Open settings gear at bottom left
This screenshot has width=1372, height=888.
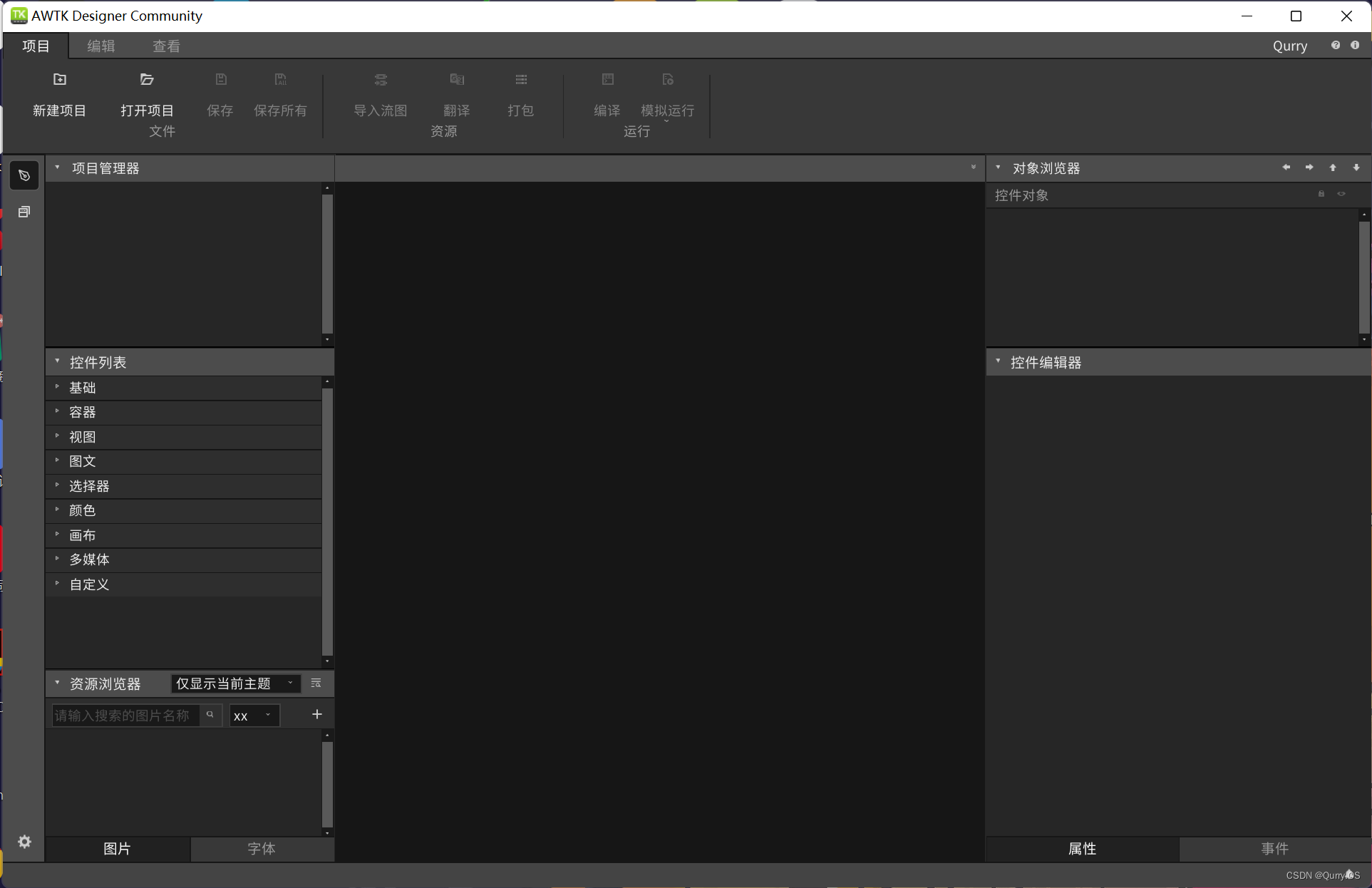pyautogui.click(x=24, y=842)
